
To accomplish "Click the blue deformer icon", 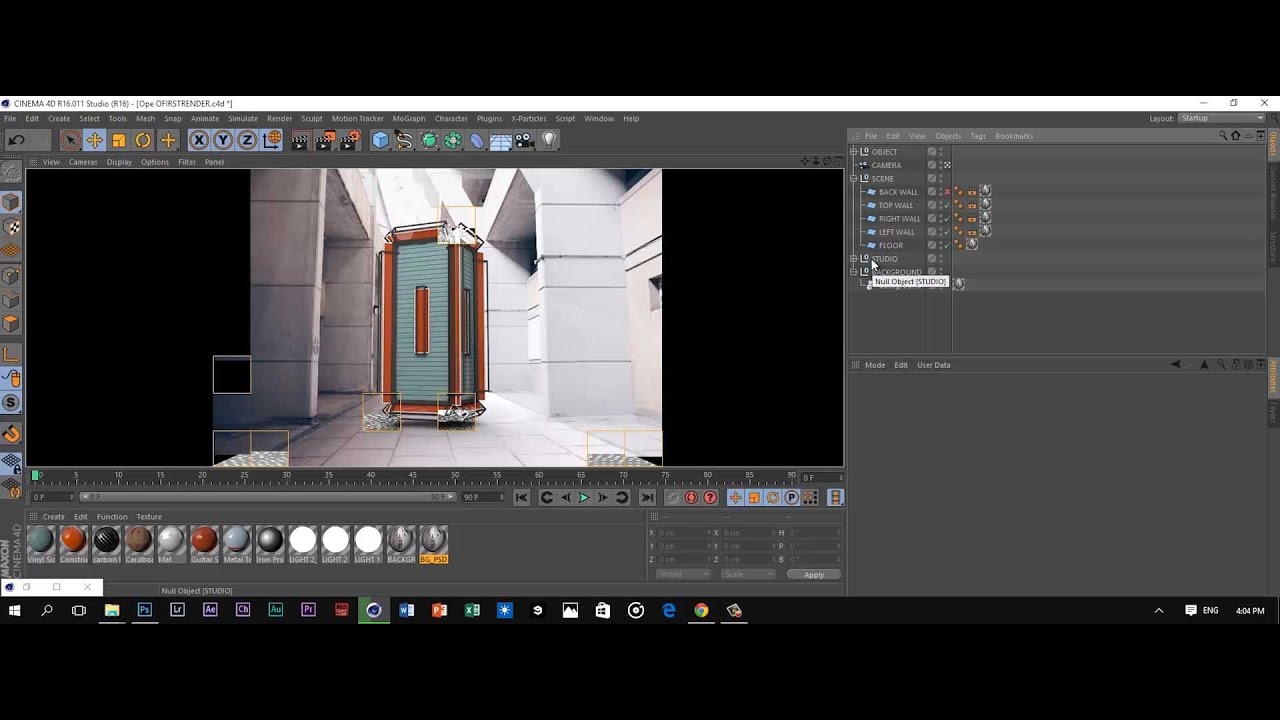I will click(477, 141).
